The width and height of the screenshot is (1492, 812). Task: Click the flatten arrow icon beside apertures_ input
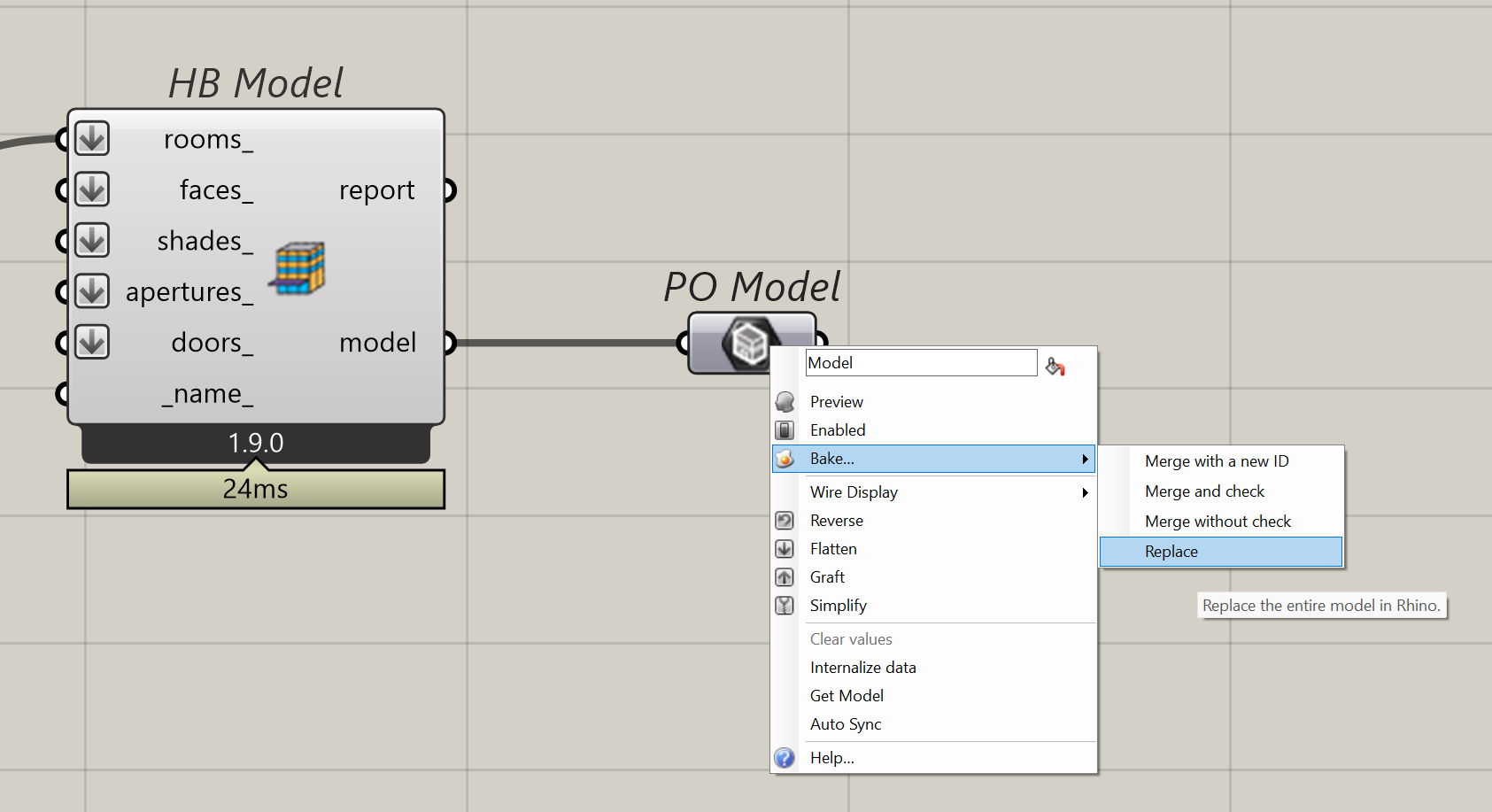click(x=92, y=291)
